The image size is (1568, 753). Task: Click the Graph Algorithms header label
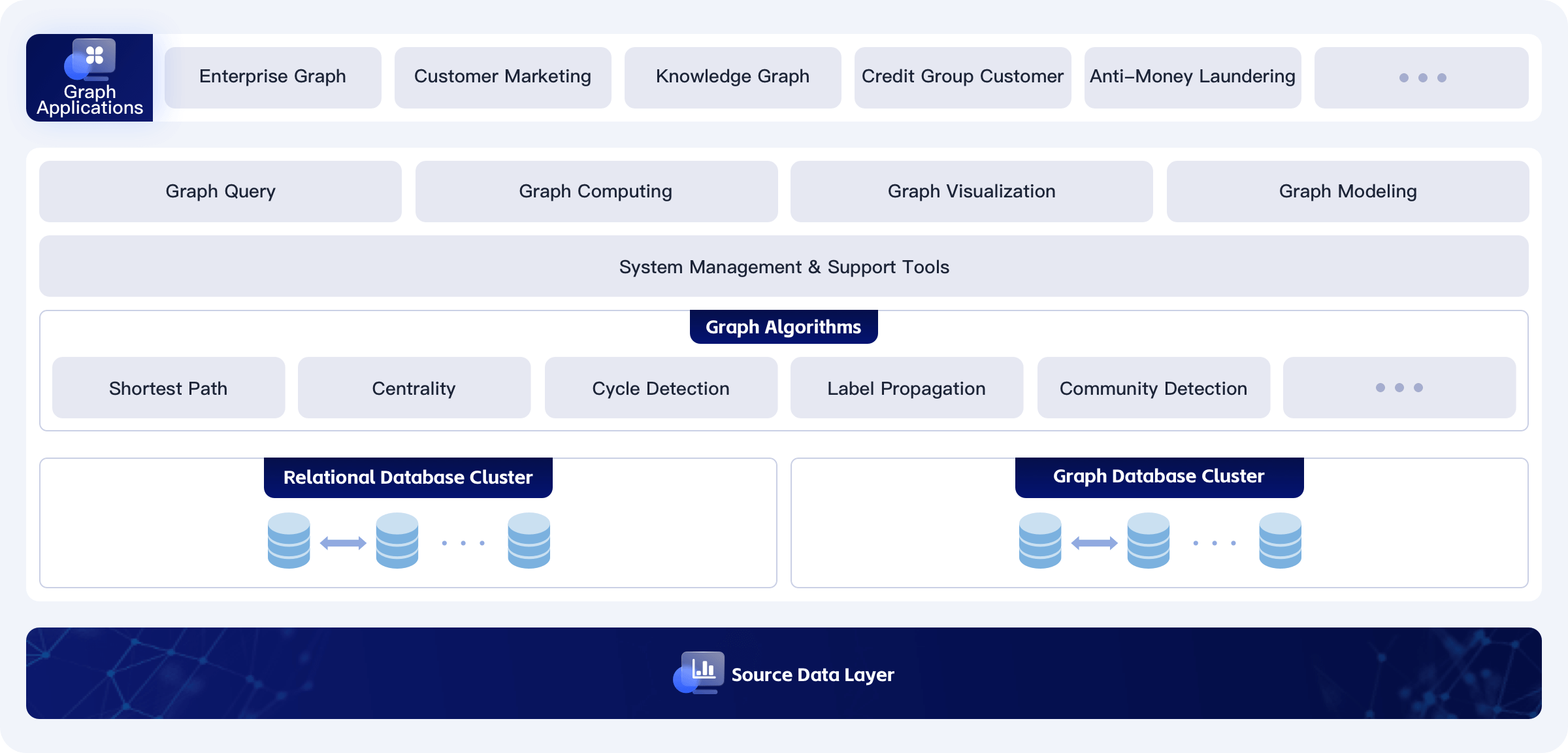point(784,327)
